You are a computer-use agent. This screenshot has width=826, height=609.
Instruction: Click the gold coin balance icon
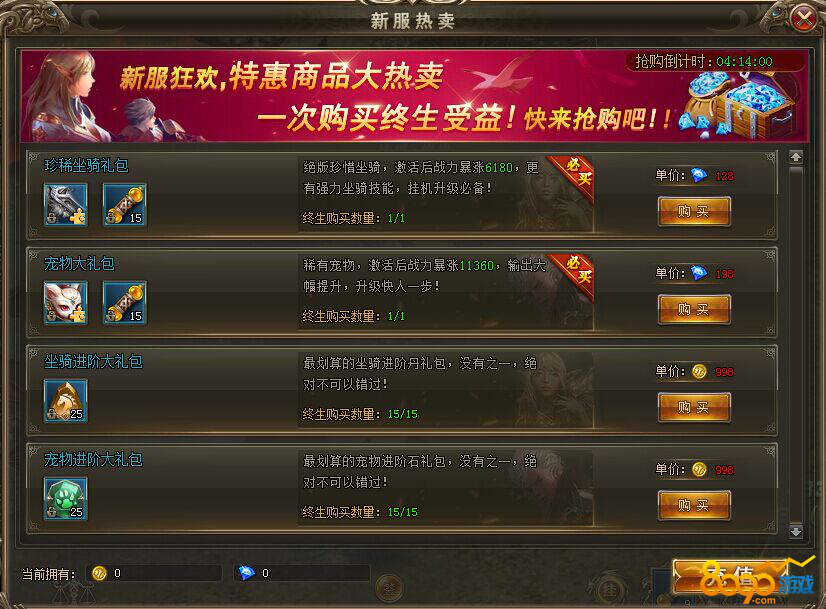pyautogui.click(x=99, y=573)
